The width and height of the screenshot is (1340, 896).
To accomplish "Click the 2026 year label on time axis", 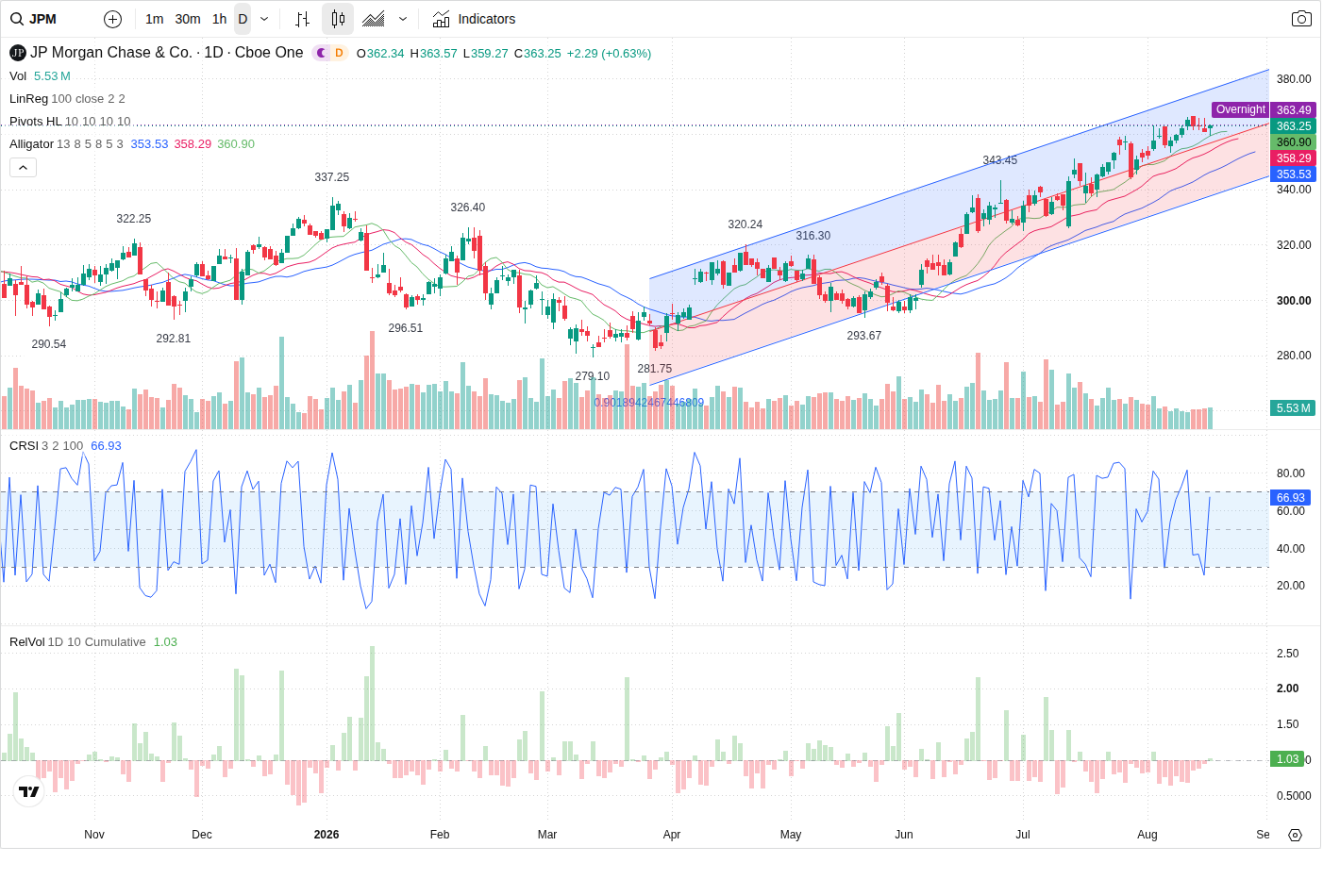I will coord(327,835).
